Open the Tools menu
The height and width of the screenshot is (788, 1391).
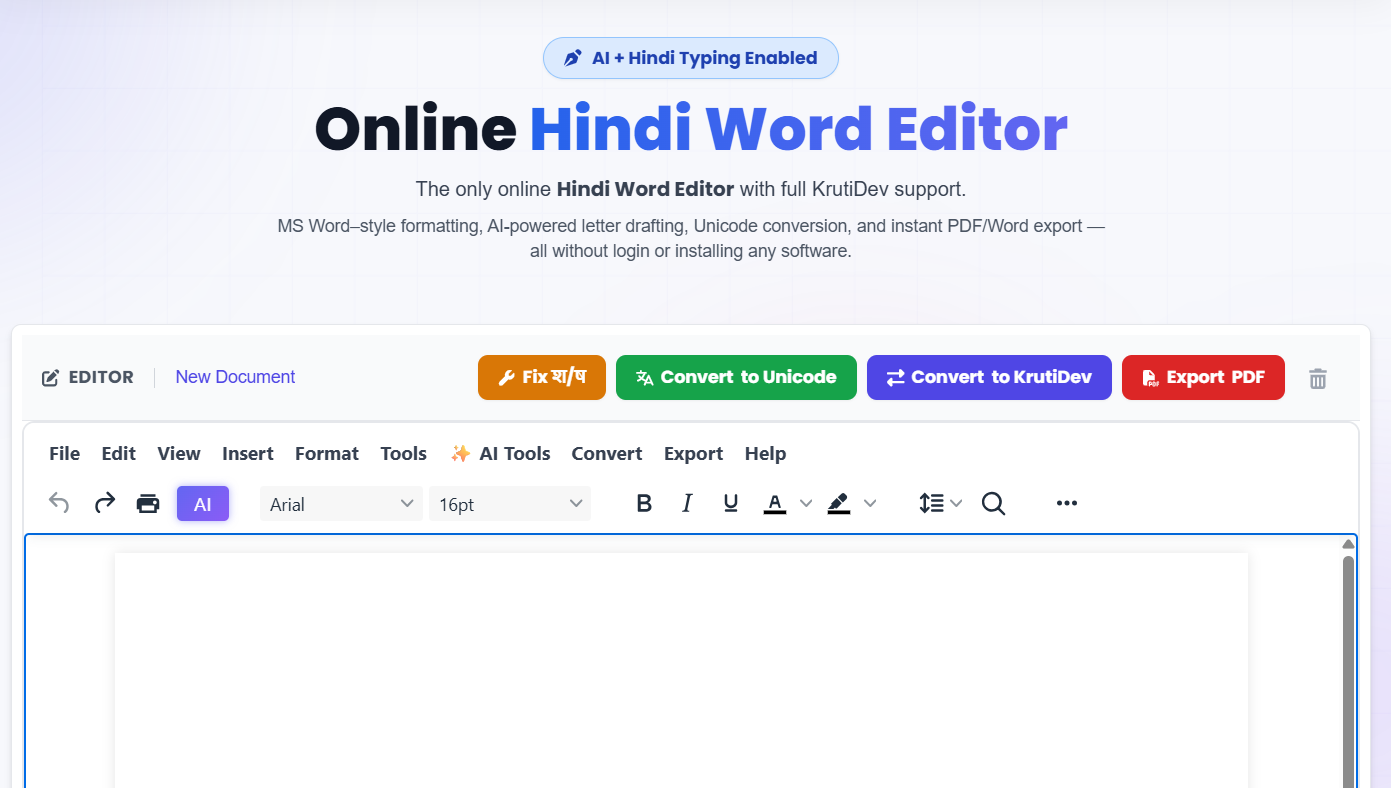[404, 453]
